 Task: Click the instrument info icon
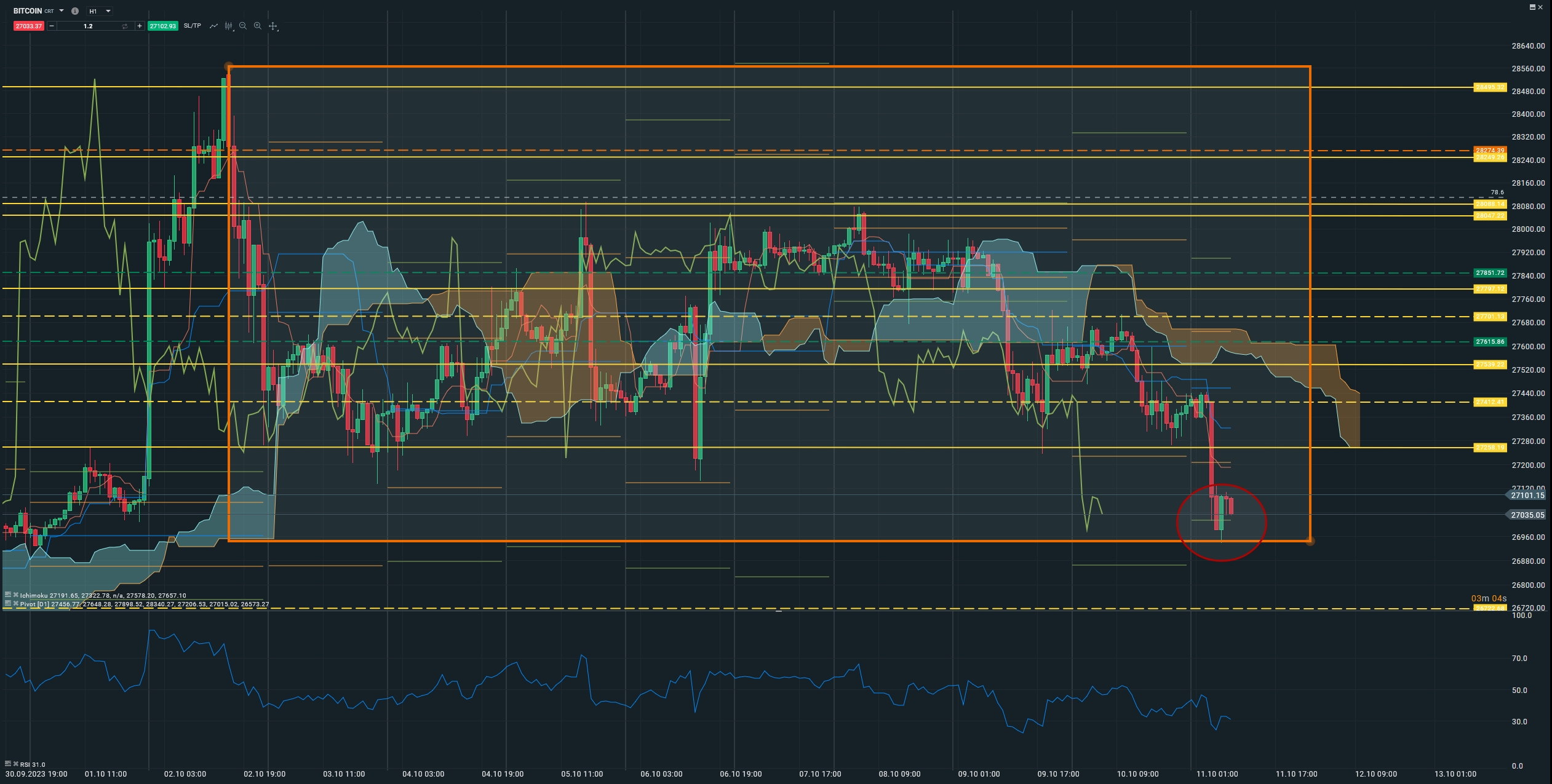click(x=75, y=11)
